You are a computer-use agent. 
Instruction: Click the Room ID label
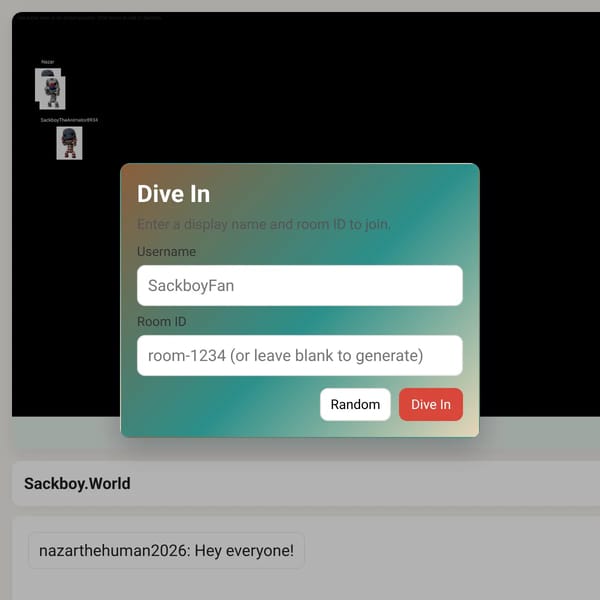pyautogui.click(x=161, y=321)
